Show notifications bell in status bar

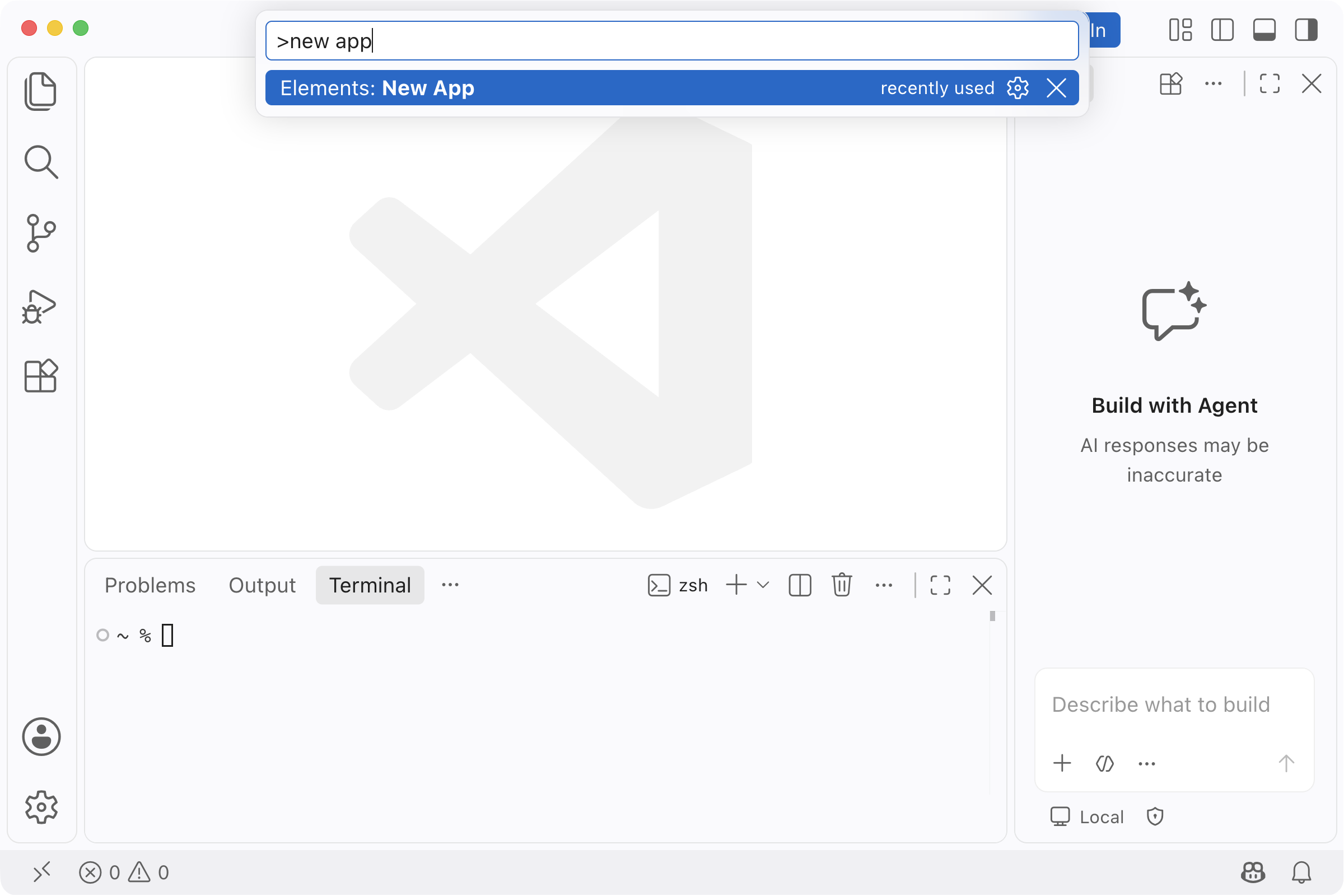(1301, 872)
